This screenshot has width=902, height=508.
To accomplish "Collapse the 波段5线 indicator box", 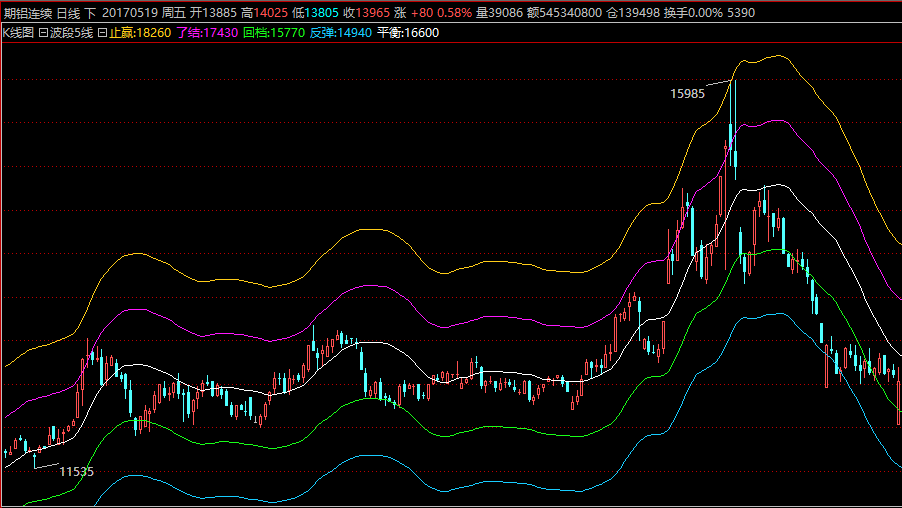I will [x=43, y=33].
